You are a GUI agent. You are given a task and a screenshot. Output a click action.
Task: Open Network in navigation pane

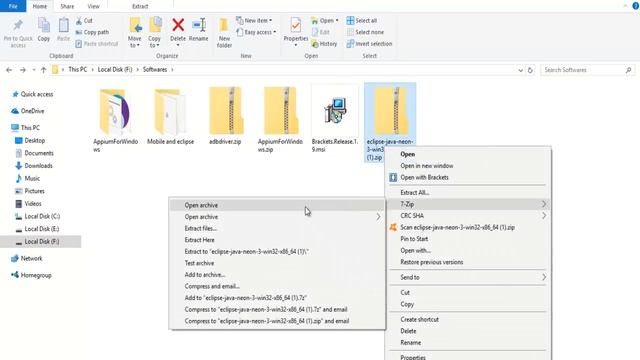tap(31, 258)
